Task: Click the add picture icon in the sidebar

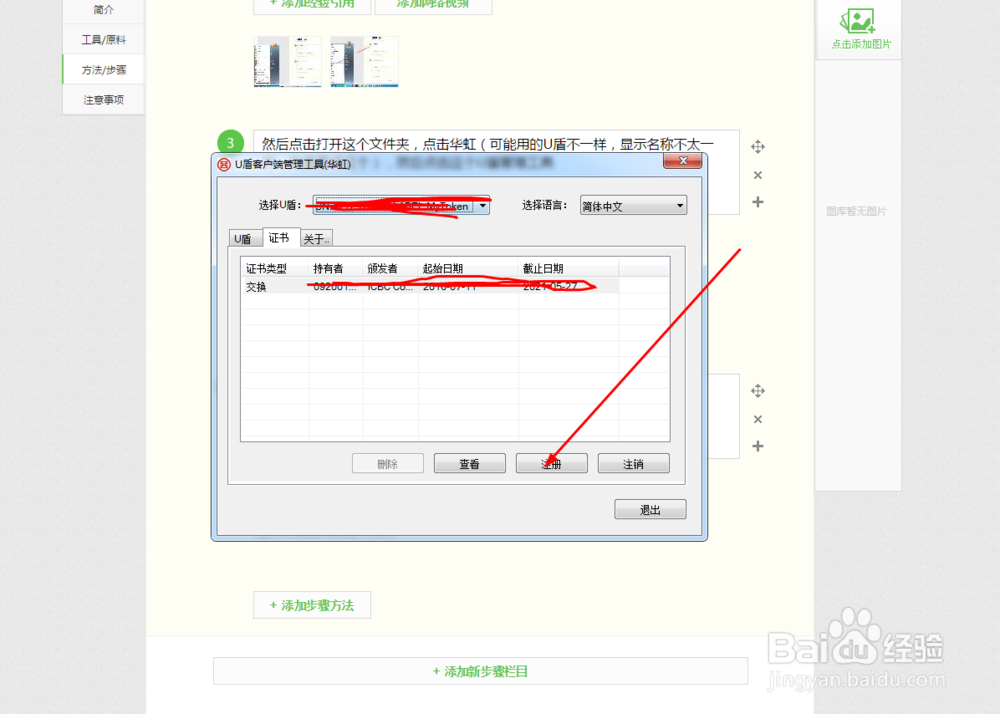Action: [858, 20]
